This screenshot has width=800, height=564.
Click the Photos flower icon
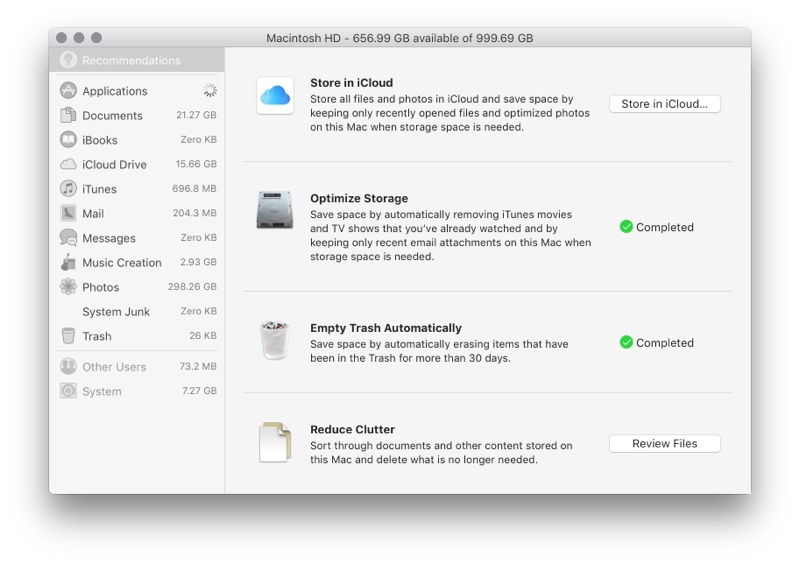(68, 286)
